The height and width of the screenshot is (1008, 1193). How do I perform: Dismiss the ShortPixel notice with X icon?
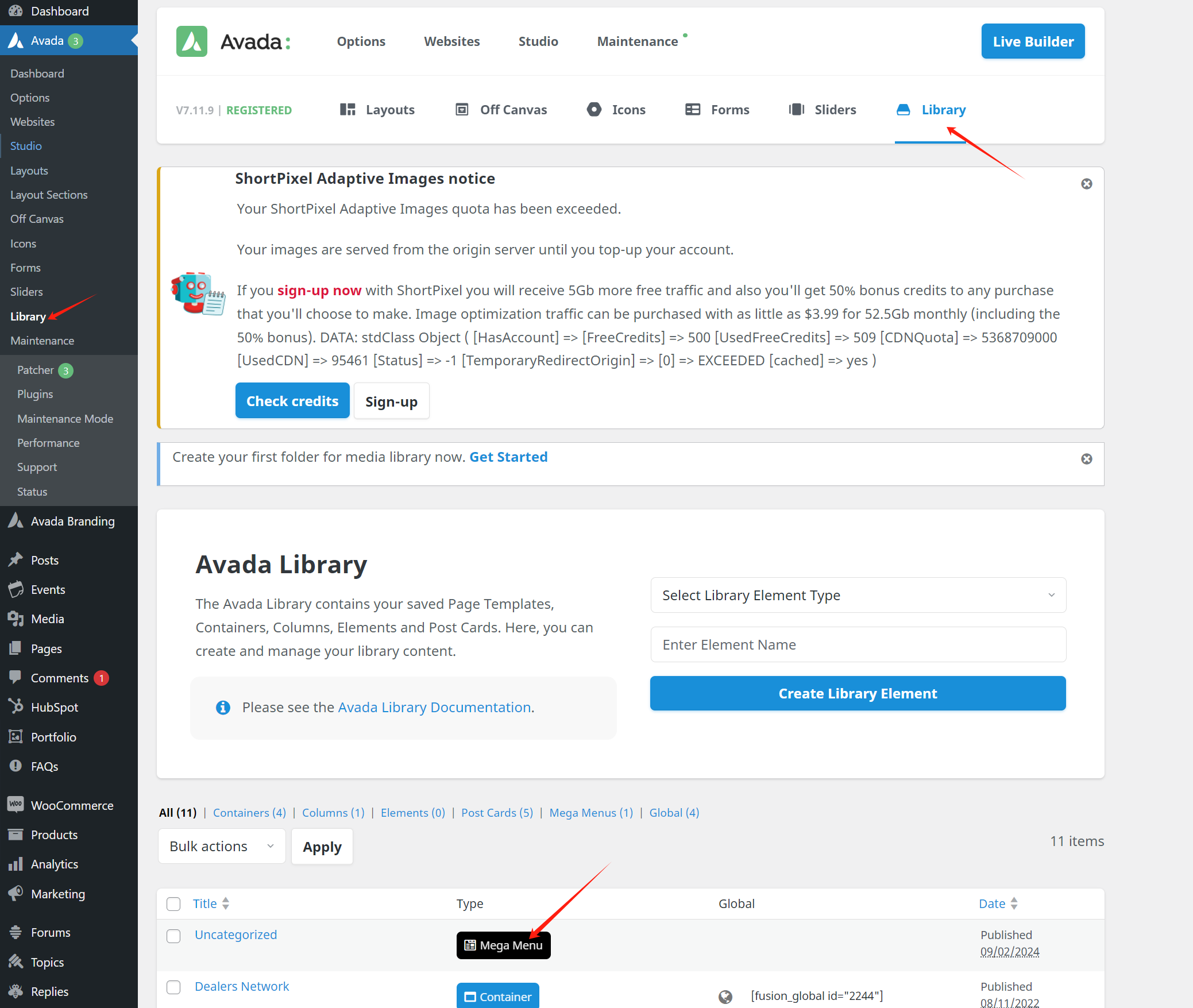(1086, 184)
